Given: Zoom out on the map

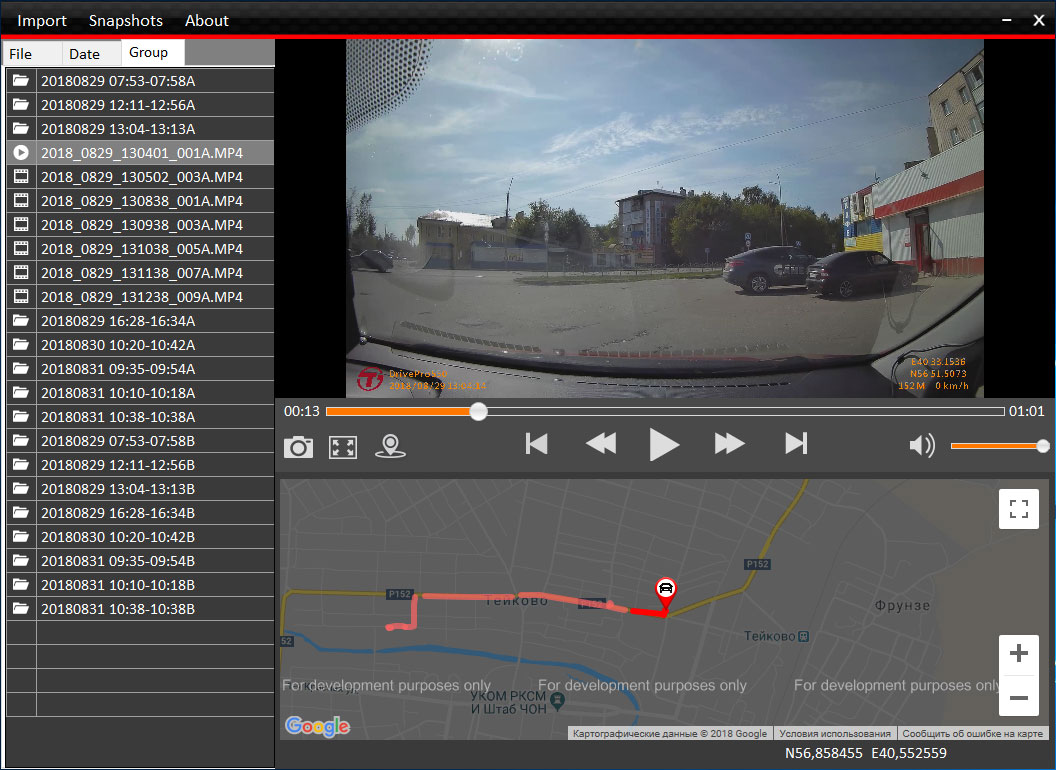Looking at the screenshot, I should pos(1019,697).
